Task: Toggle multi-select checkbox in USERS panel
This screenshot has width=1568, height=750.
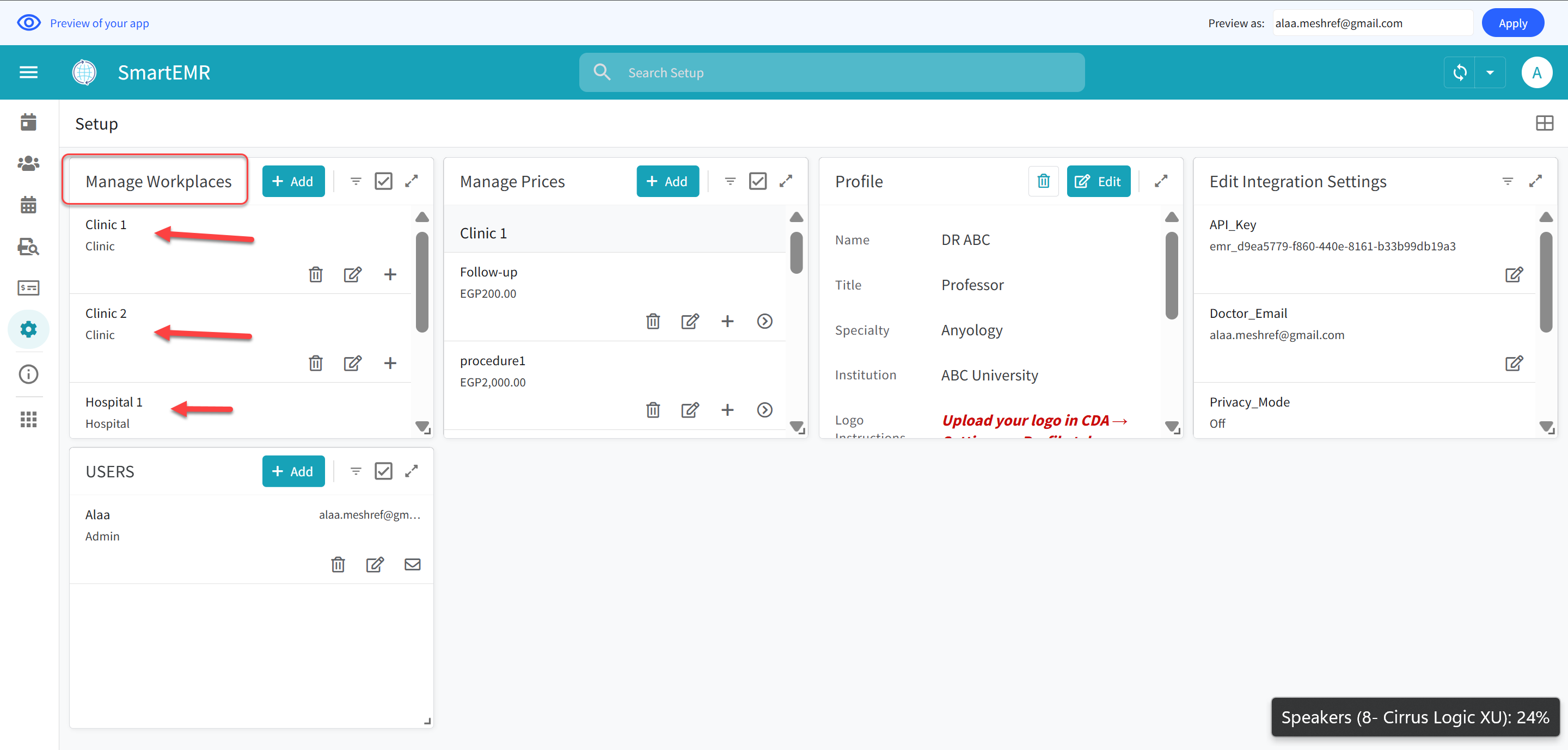Action: click(383, 471)
